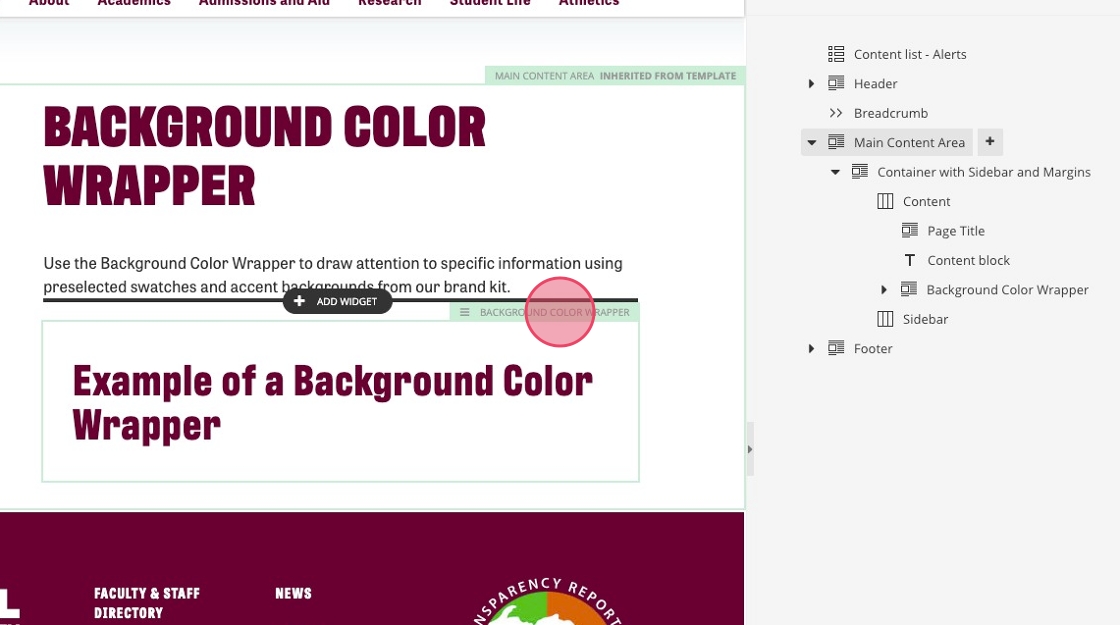Viewport: 1120px width, 625px height.
Task: Click the plus icon beside Main Content Area
Action: (x=990, y=141)
